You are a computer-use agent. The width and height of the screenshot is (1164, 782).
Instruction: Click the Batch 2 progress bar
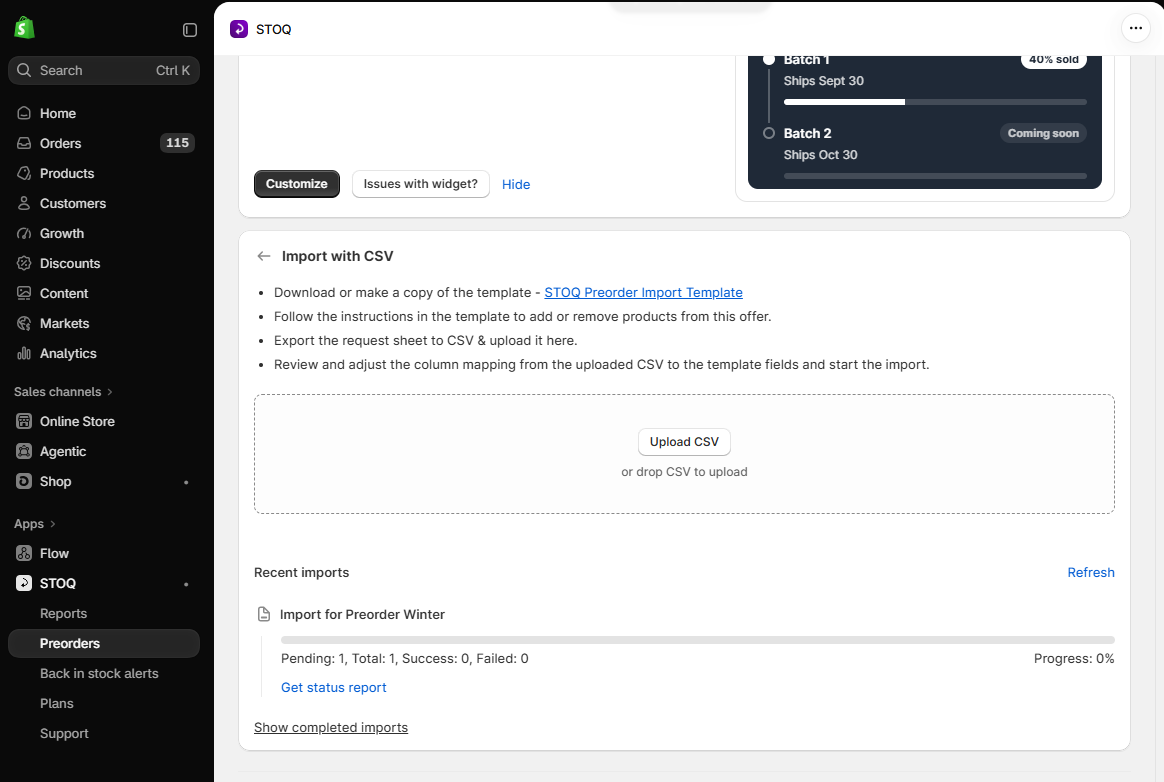point(935,176)
